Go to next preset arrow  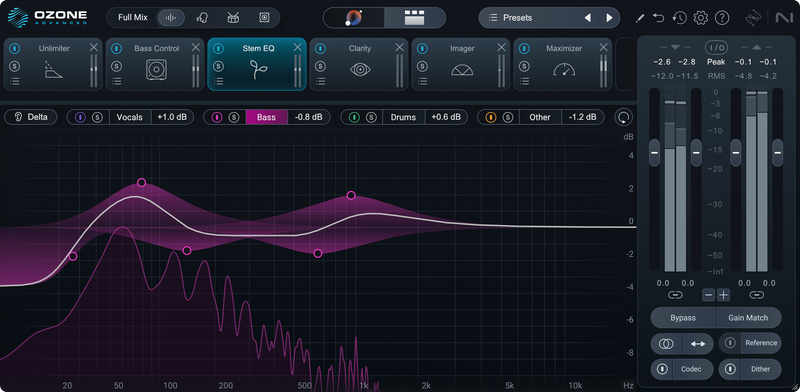[609, 18]
